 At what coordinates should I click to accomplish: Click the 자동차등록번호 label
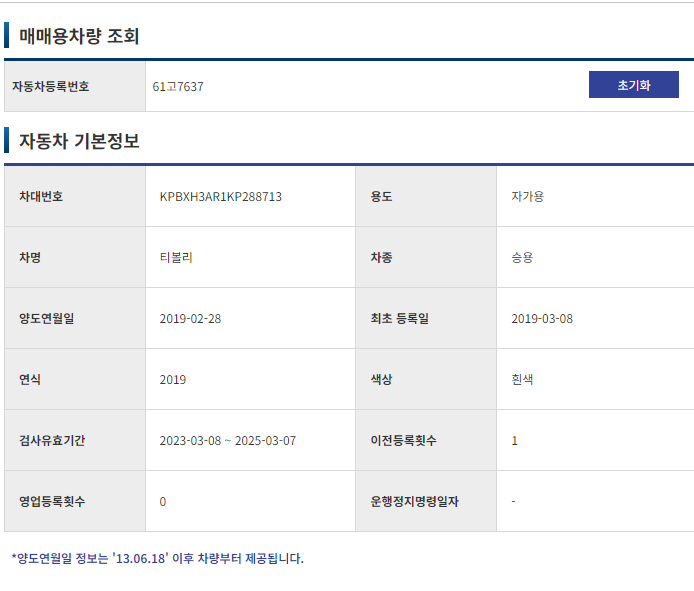tap(50, 86)
